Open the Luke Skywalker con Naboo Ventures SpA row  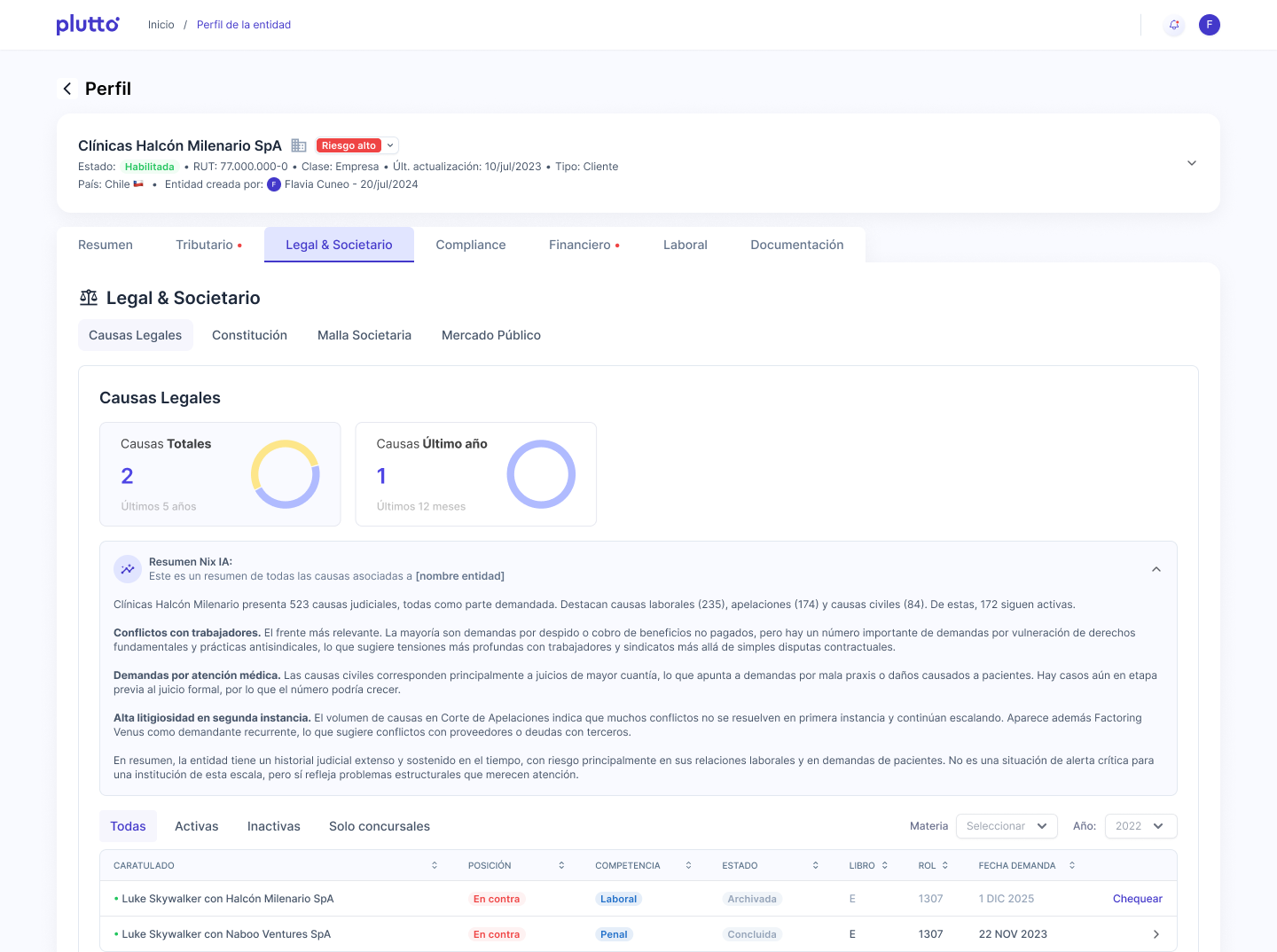[638, 934]
